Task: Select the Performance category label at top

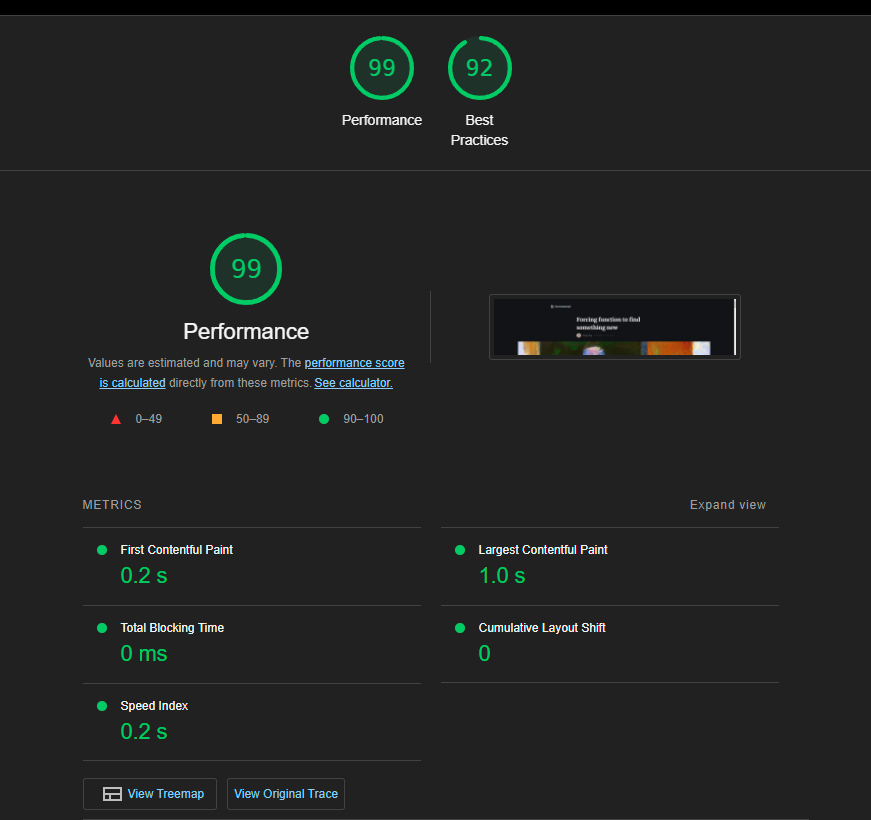Action: 382,120
